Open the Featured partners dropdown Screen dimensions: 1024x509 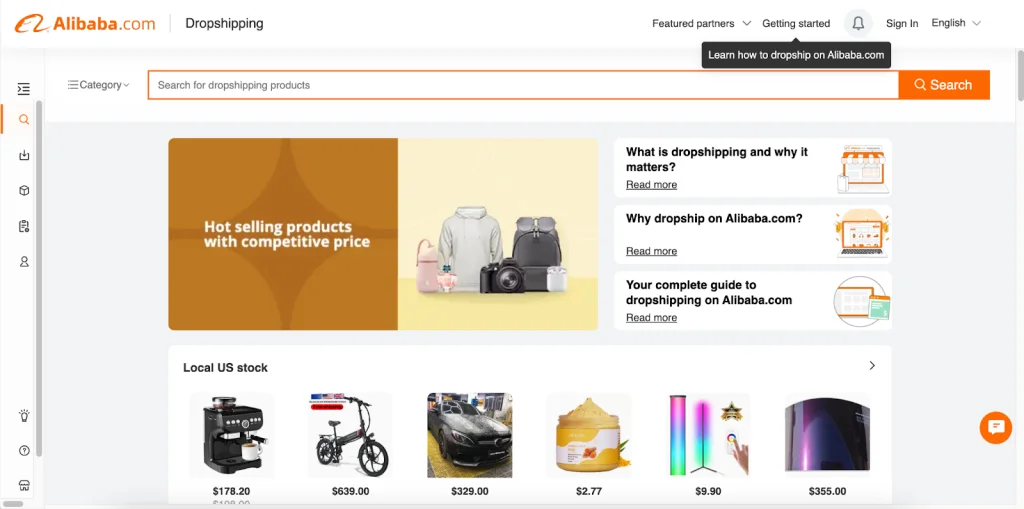click(701, 23)
